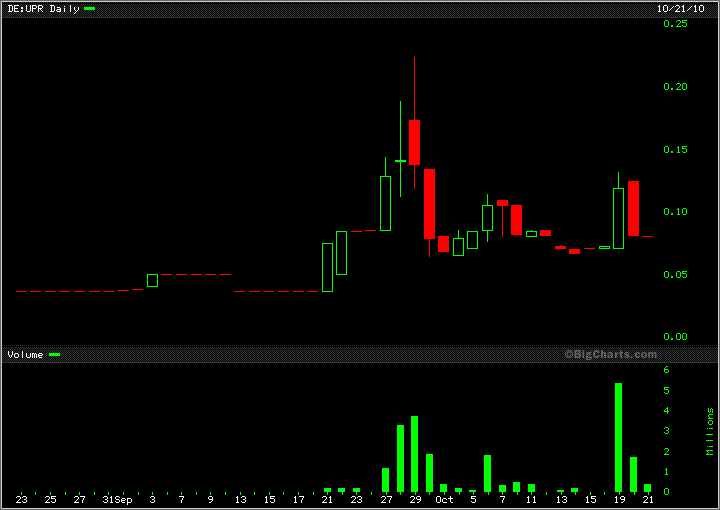The height and width of the screenshot is (510, 720).
Task: Click the 29 date axis marker
Action: pos(414,499)
